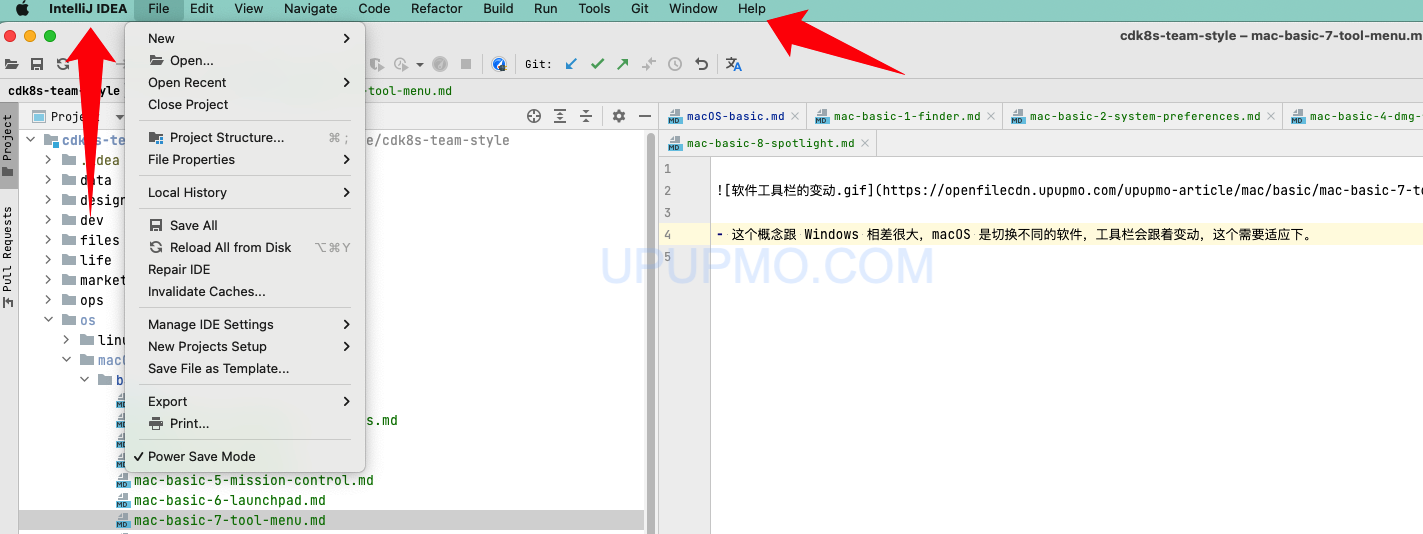Open the Project view dropdown arrow
1423x534 pixels.
pyautogui.click(x=119, y=117)
